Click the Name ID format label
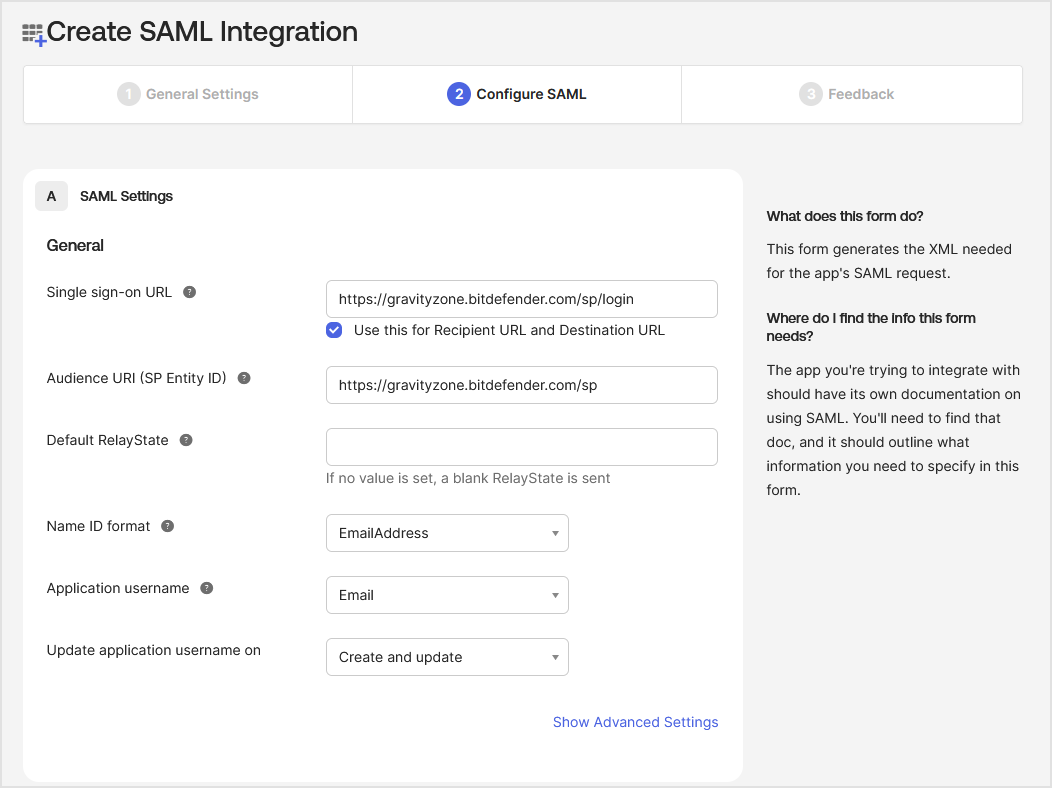This screenshot has width=1052, height=788. coord(98,526)
